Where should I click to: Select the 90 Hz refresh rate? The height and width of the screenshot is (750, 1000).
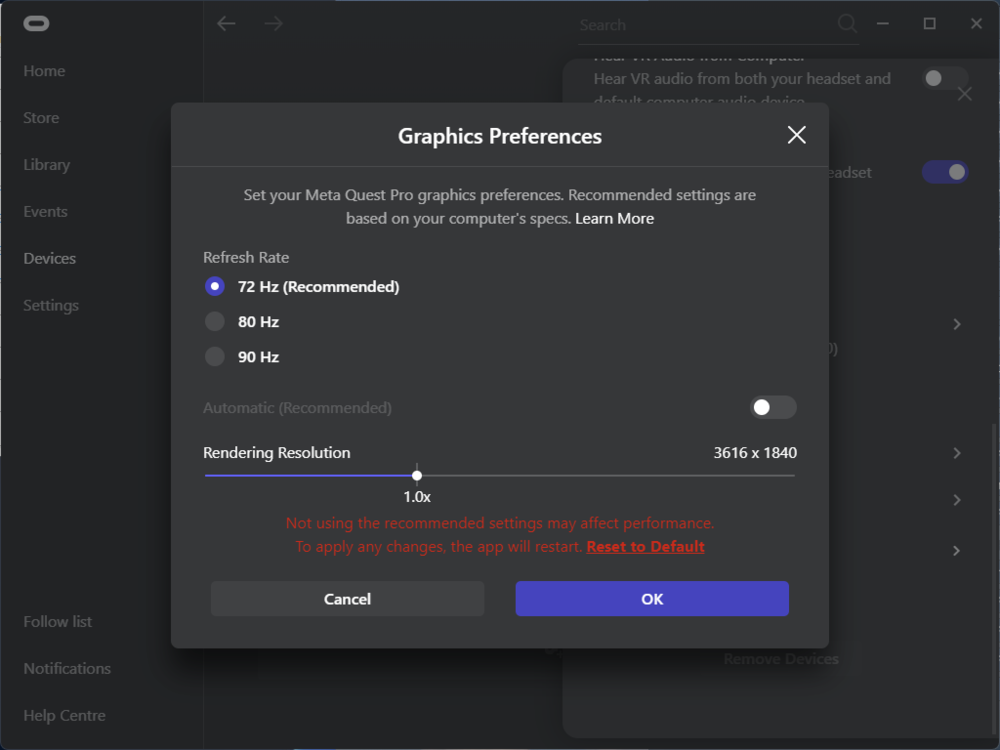coord(215,357)
